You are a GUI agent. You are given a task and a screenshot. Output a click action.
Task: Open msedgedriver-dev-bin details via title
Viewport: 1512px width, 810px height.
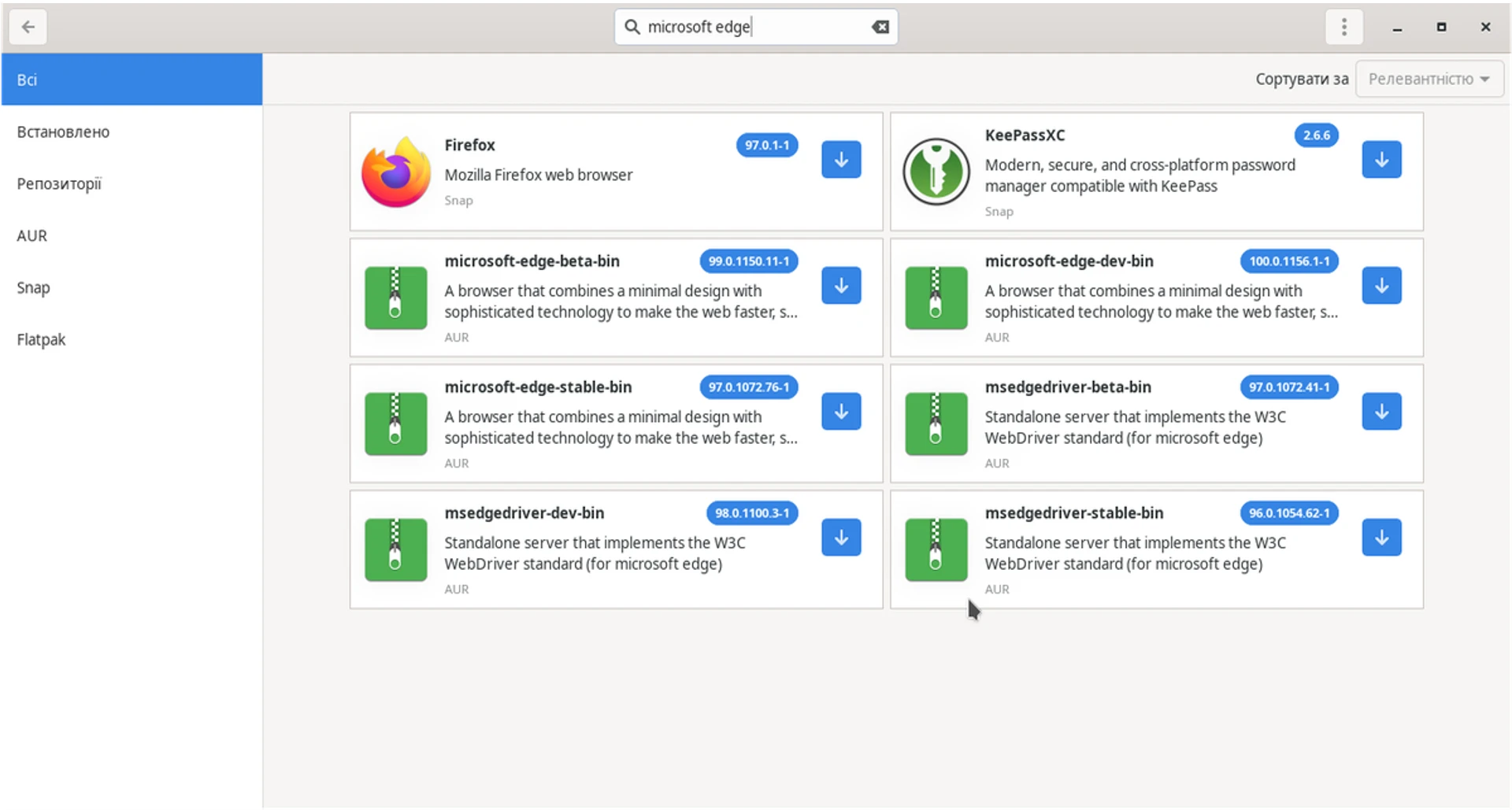[x=524, y=513]
